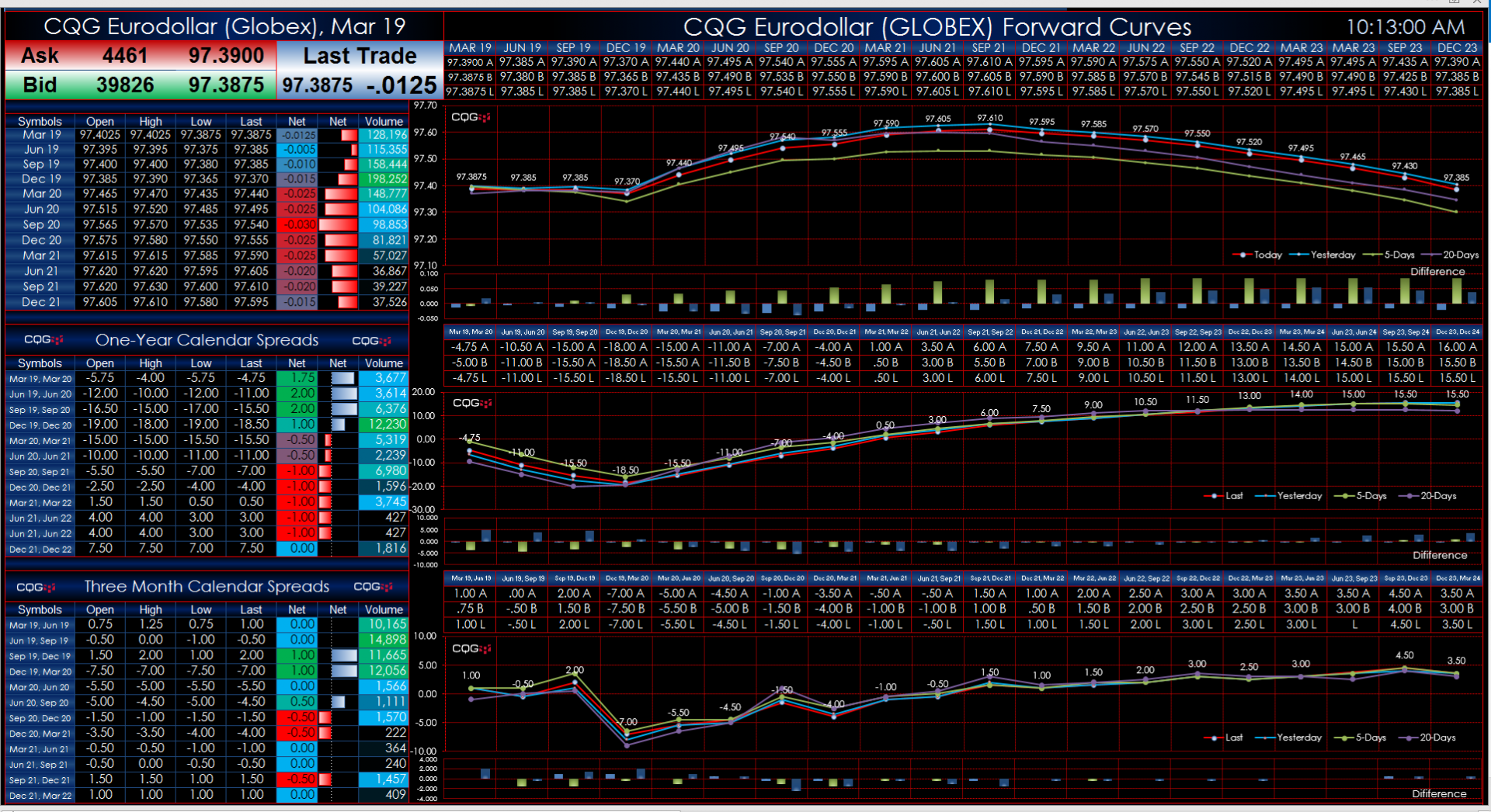Click the SEP 21 forward curve column header
The width and height of the screenshot is (1491, 812).
(x=989, y=48)
